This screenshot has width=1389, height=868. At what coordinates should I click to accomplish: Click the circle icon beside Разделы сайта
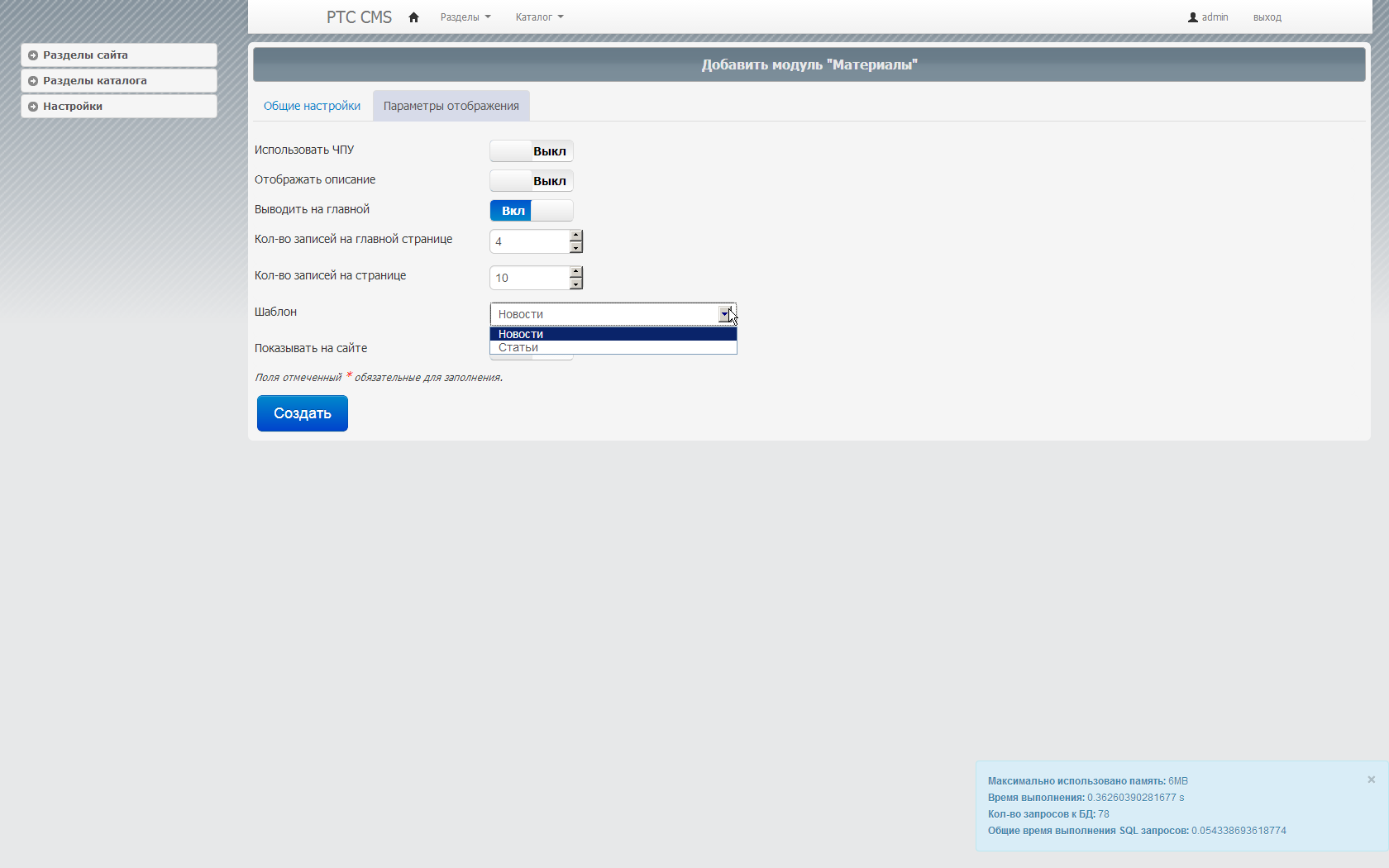33,55
